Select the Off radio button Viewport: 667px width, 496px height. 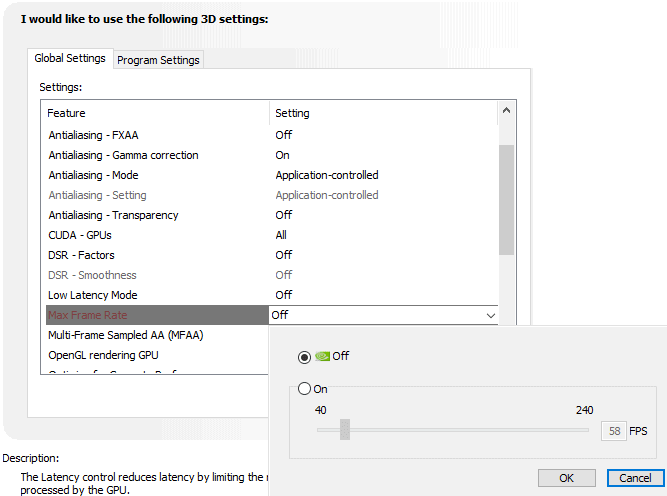pos(303,356)
